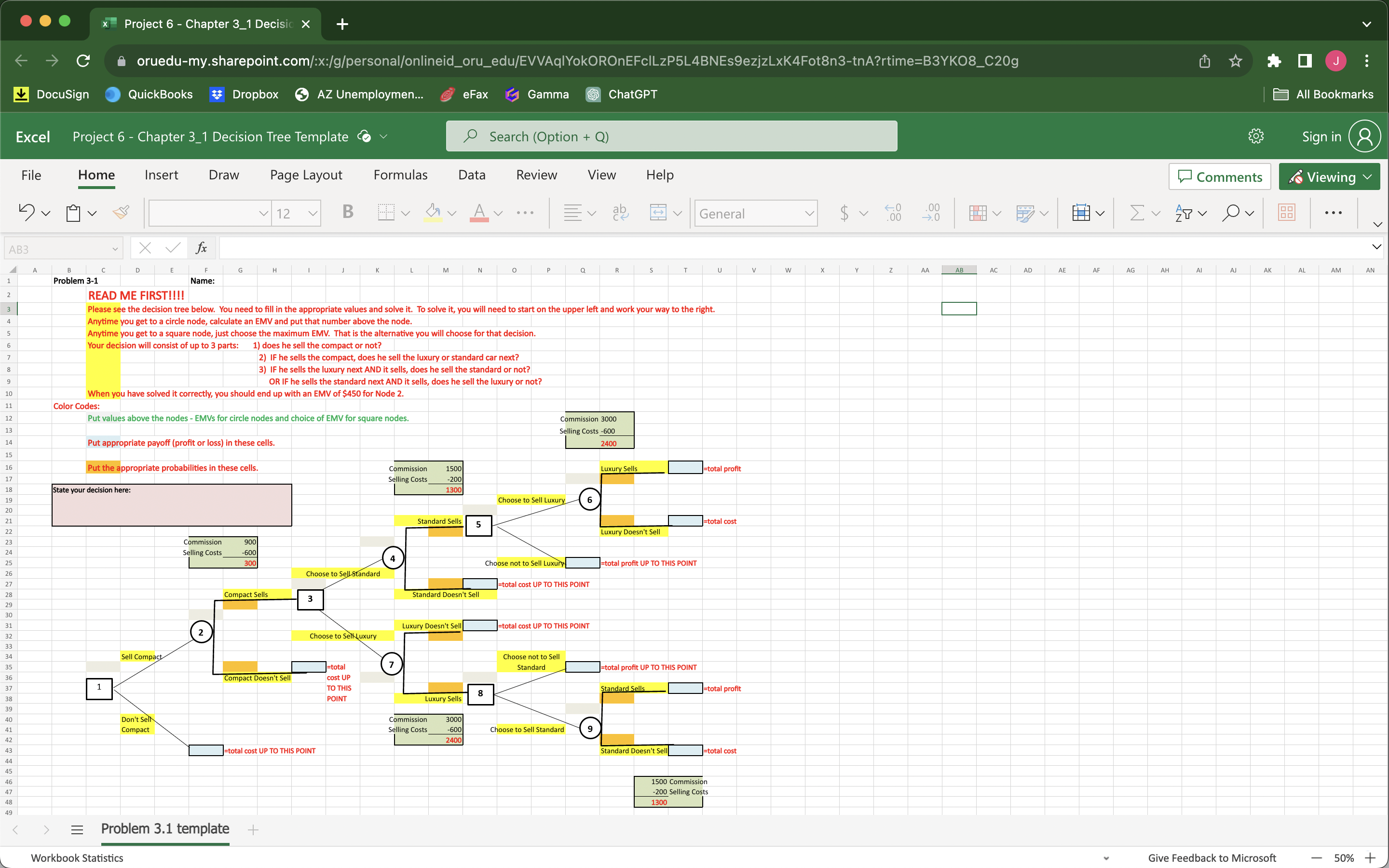Open the Formulas ribbon tab
1389x868 pixels.
click(400, 175)
